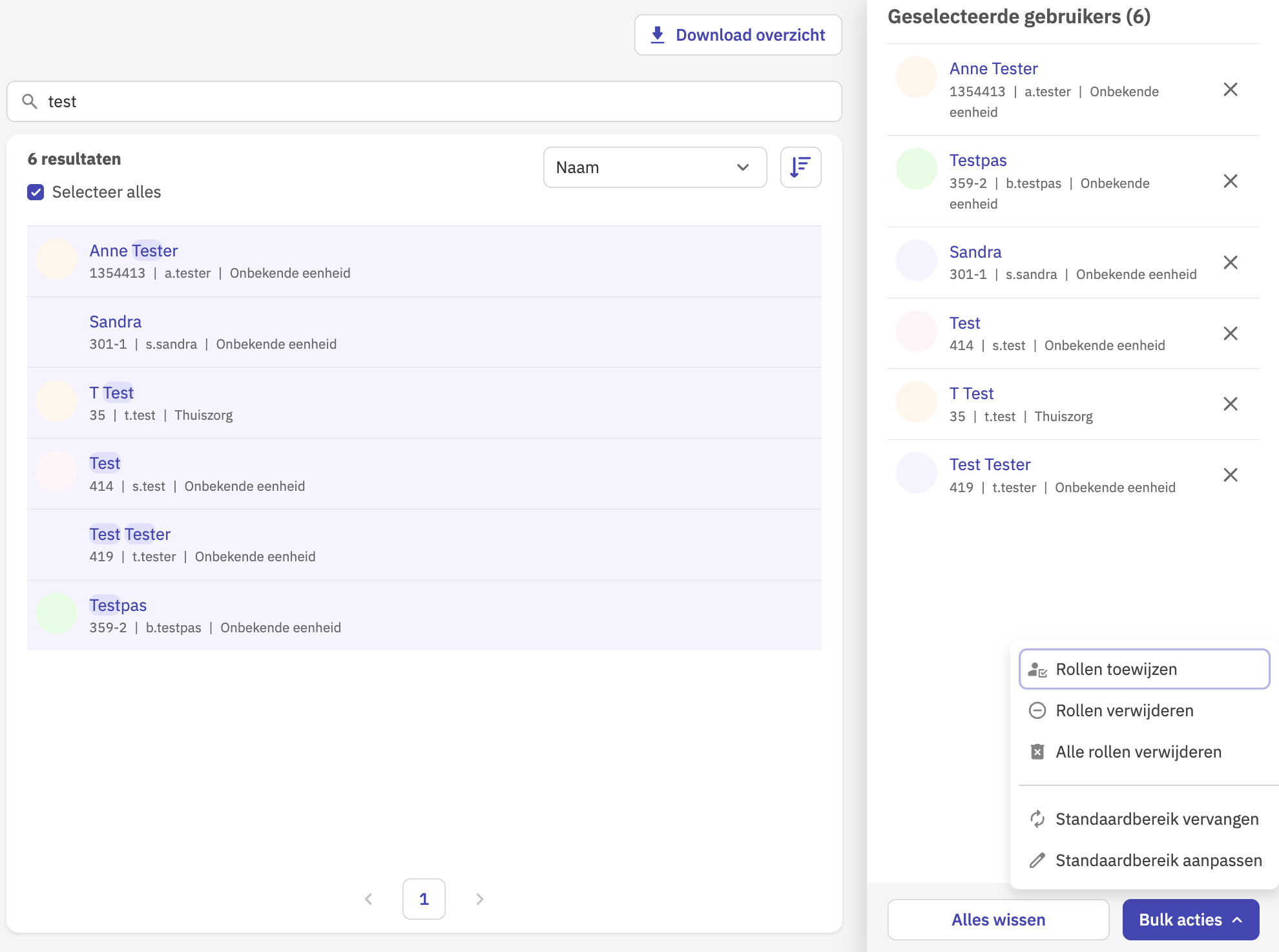Go to next results page arrow
Screen dimensions: 1279x952
[x=479, y=899]
